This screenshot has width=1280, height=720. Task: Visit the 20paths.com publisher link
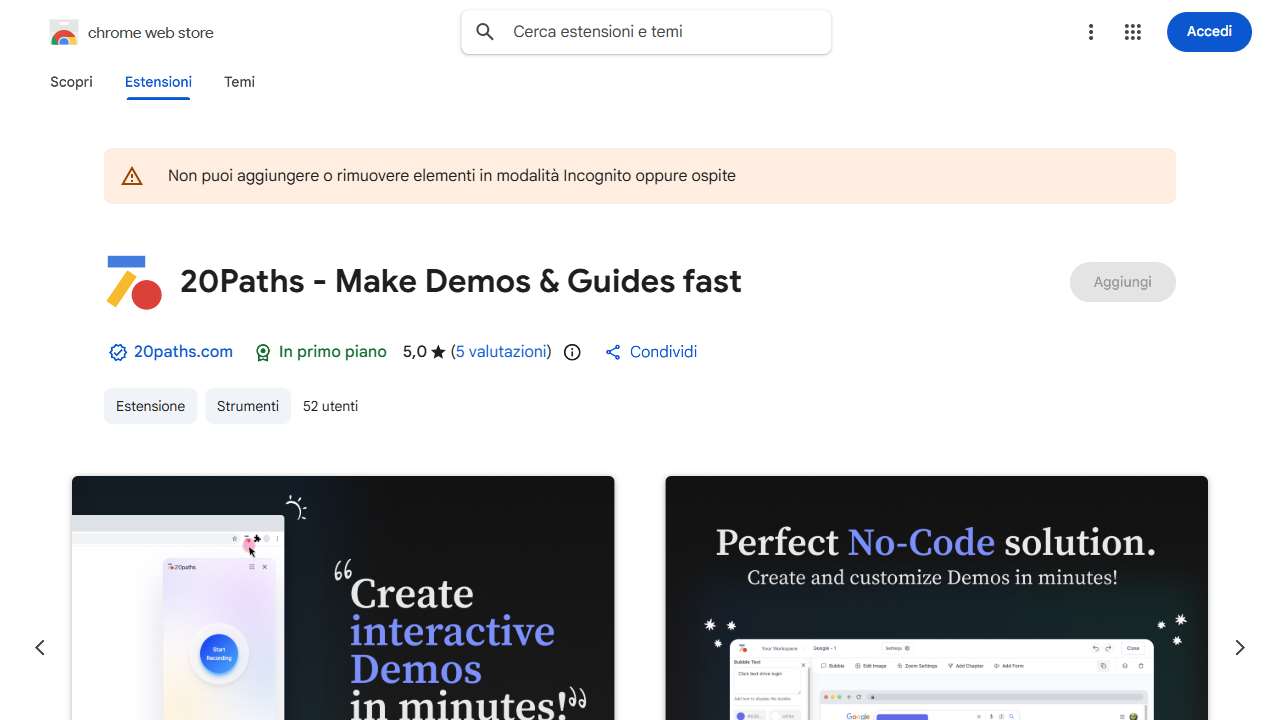pos(183,352)
